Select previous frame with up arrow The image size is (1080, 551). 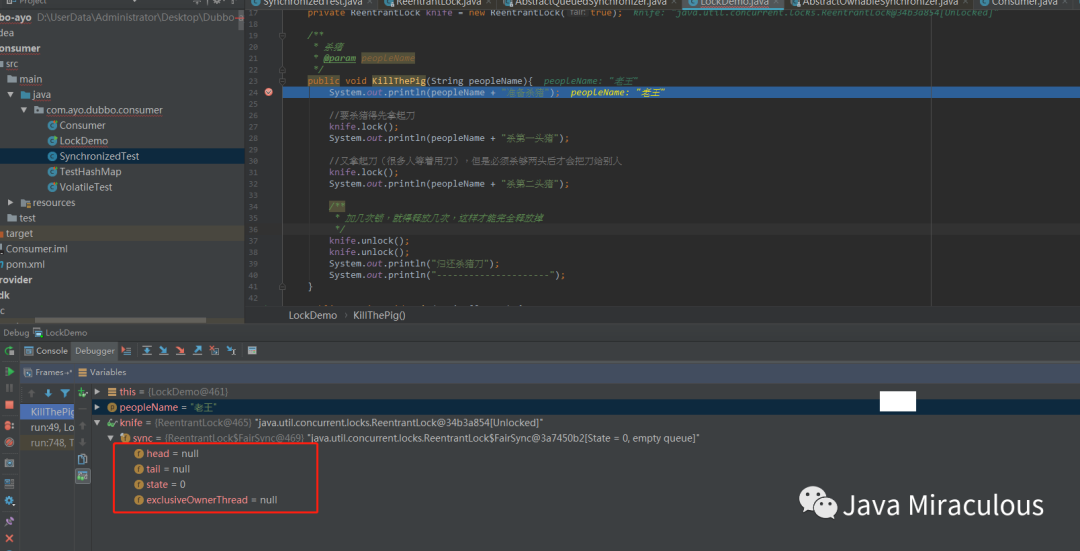tap(31, 393)
